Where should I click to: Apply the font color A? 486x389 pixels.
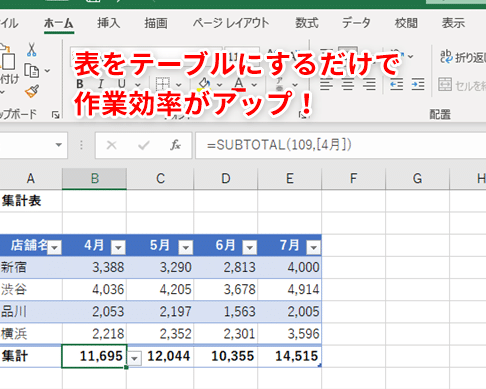pos(239,84)
